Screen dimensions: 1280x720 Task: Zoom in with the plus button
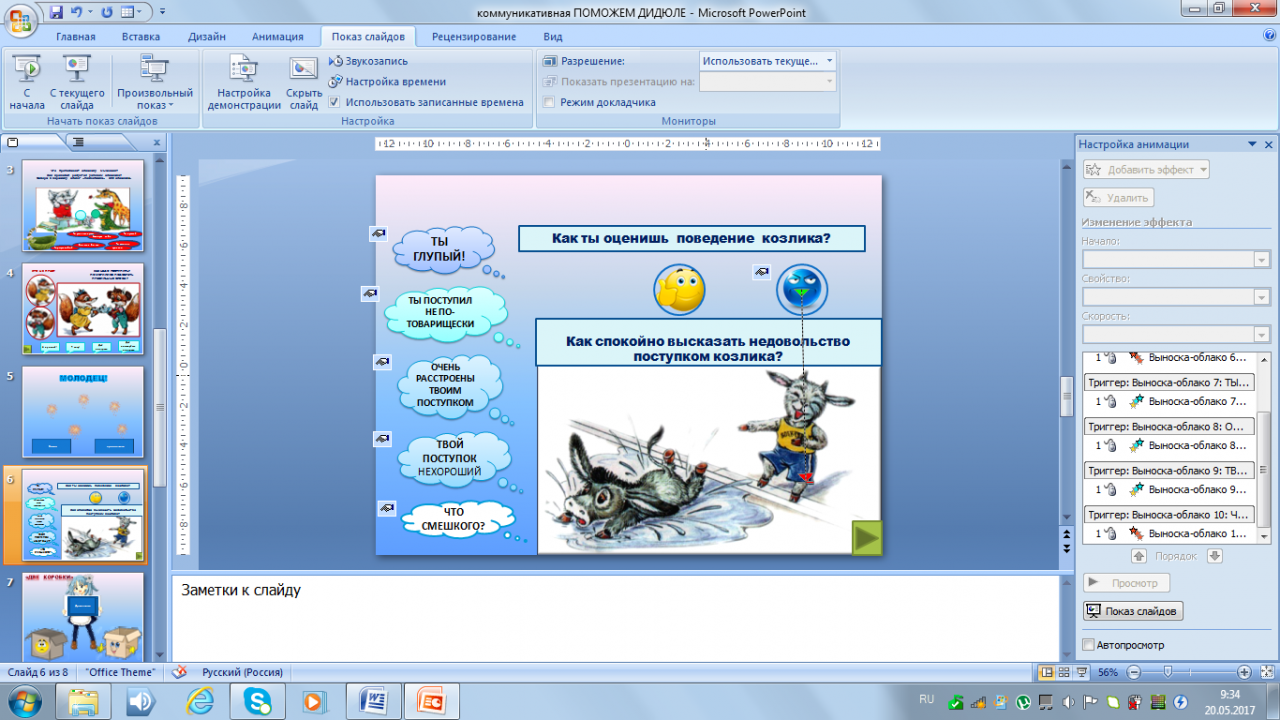click(x=1243, y=672)
